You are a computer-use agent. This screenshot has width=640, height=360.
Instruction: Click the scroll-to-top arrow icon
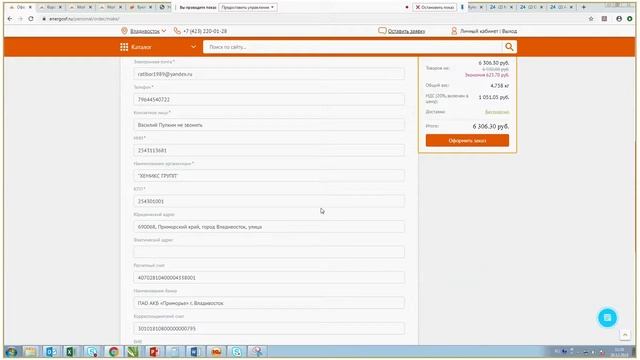click(x=625, y=335)
